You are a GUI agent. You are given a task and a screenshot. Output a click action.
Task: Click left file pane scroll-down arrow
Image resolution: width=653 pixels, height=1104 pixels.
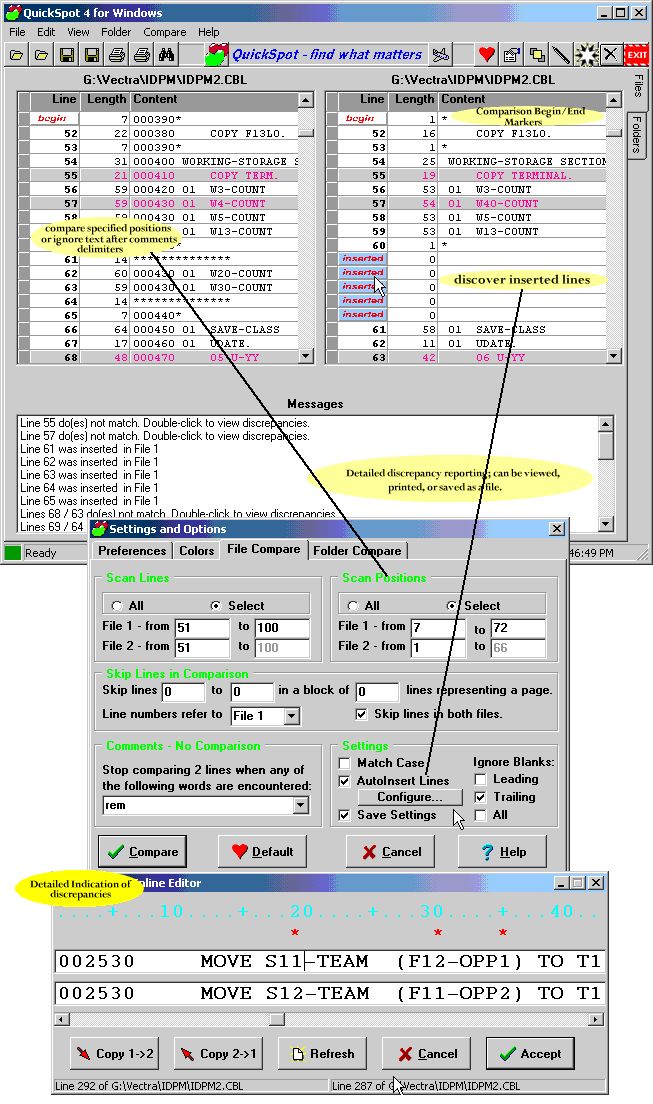(x=306, y=356)
